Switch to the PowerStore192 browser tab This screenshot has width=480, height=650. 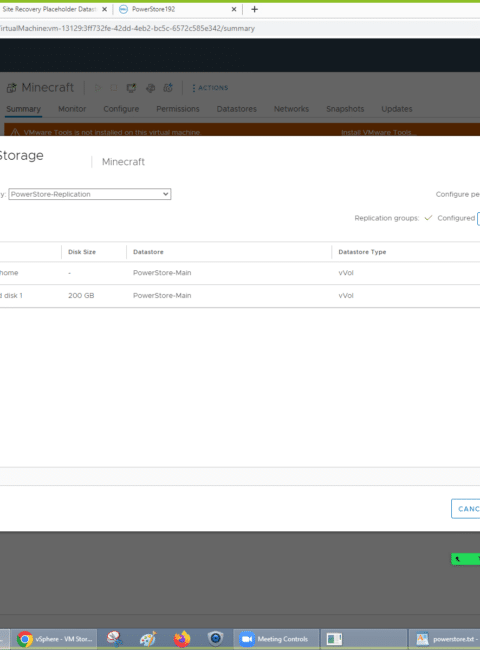click(177, 9)
